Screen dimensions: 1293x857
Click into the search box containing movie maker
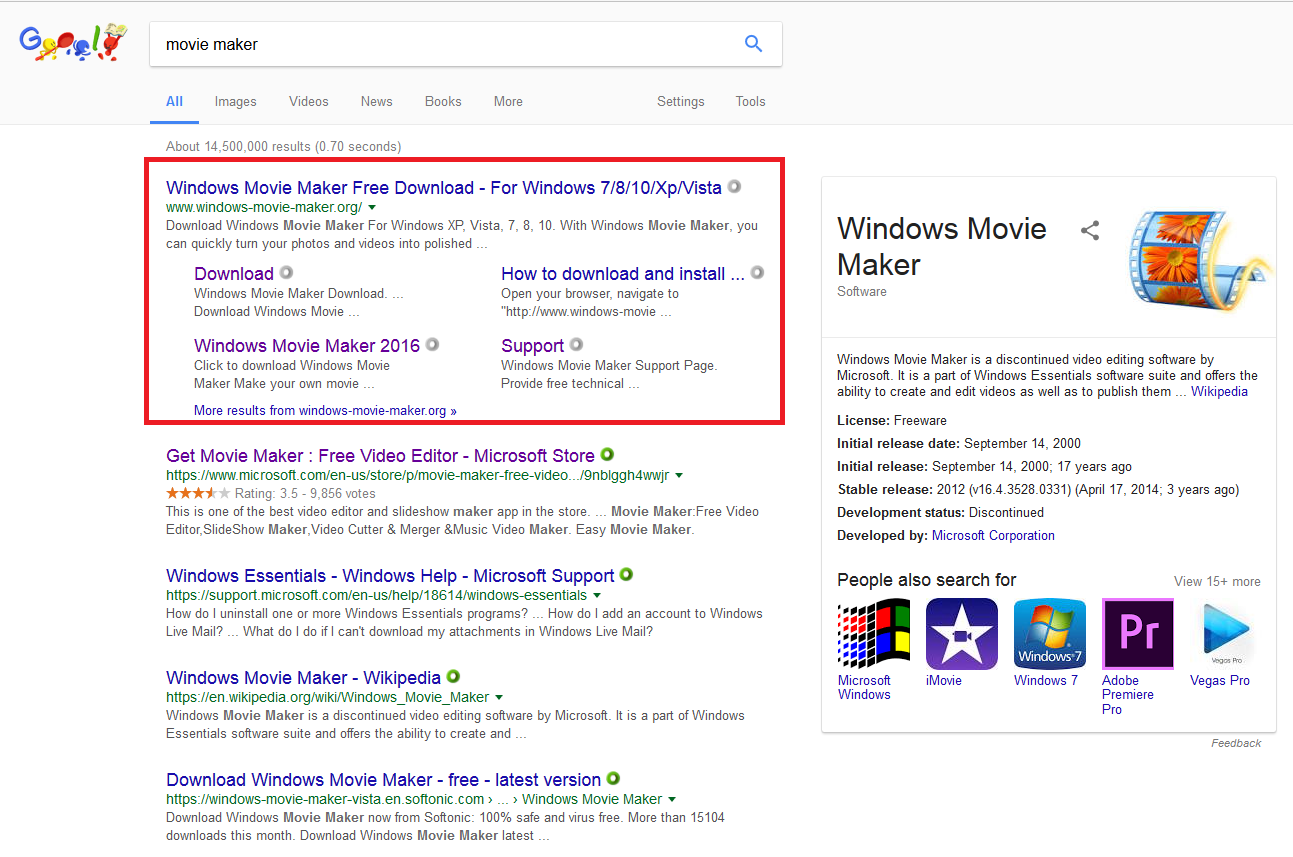(440, 44)
